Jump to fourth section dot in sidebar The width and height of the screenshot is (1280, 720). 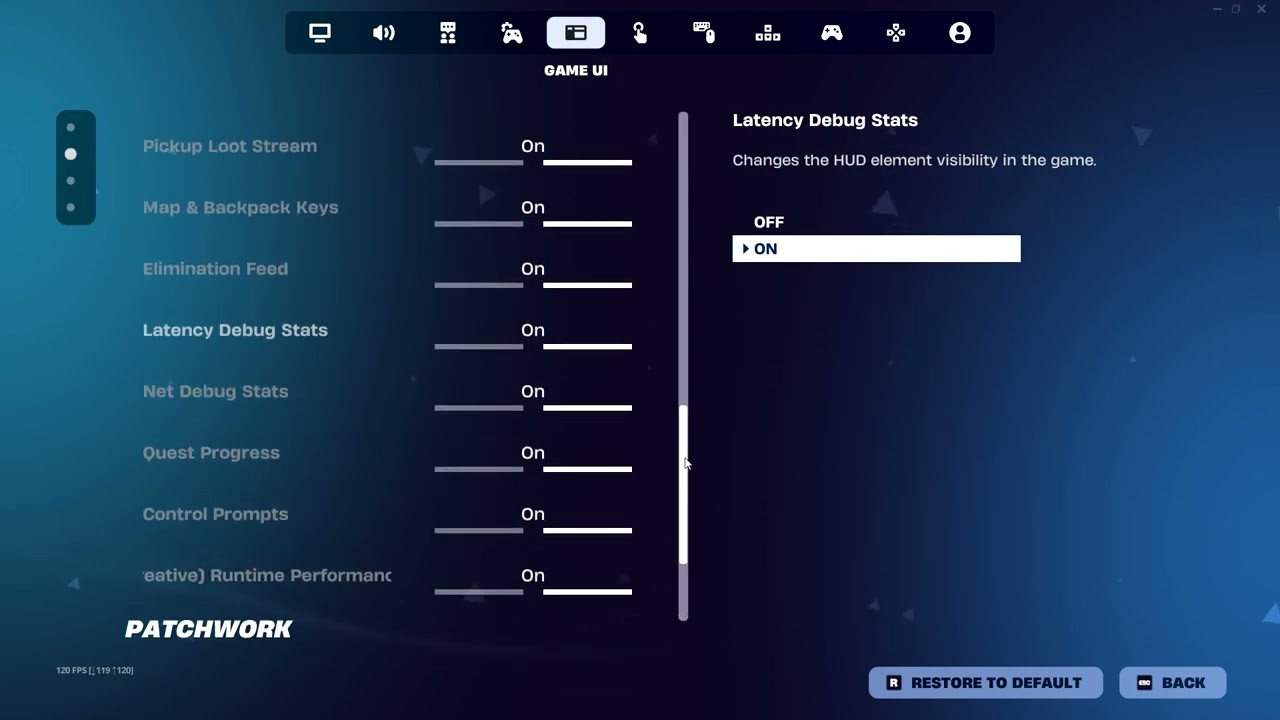click(x=71, y=208)
